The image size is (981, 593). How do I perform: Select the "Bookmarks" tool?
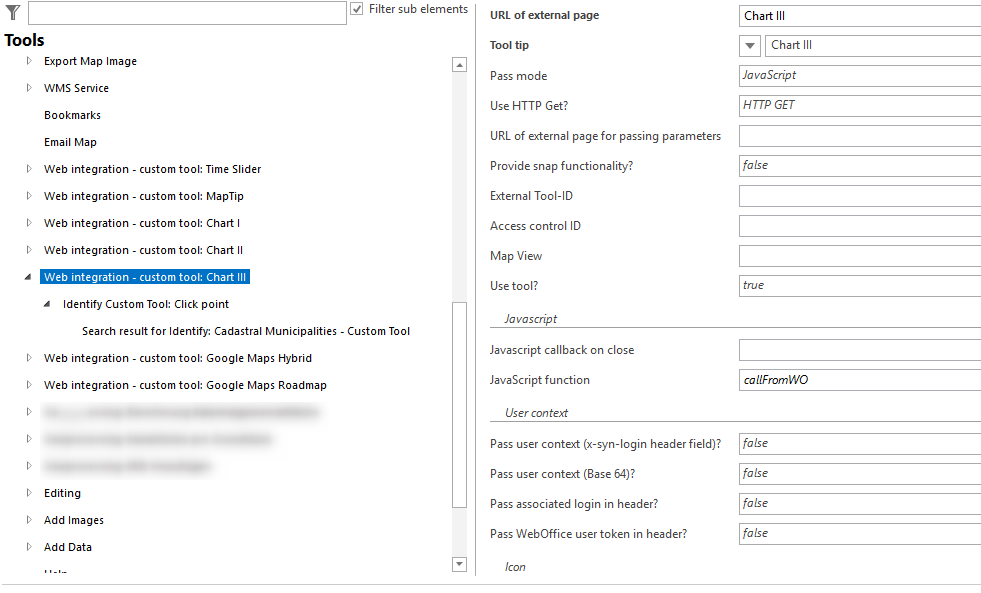(70, 115)
